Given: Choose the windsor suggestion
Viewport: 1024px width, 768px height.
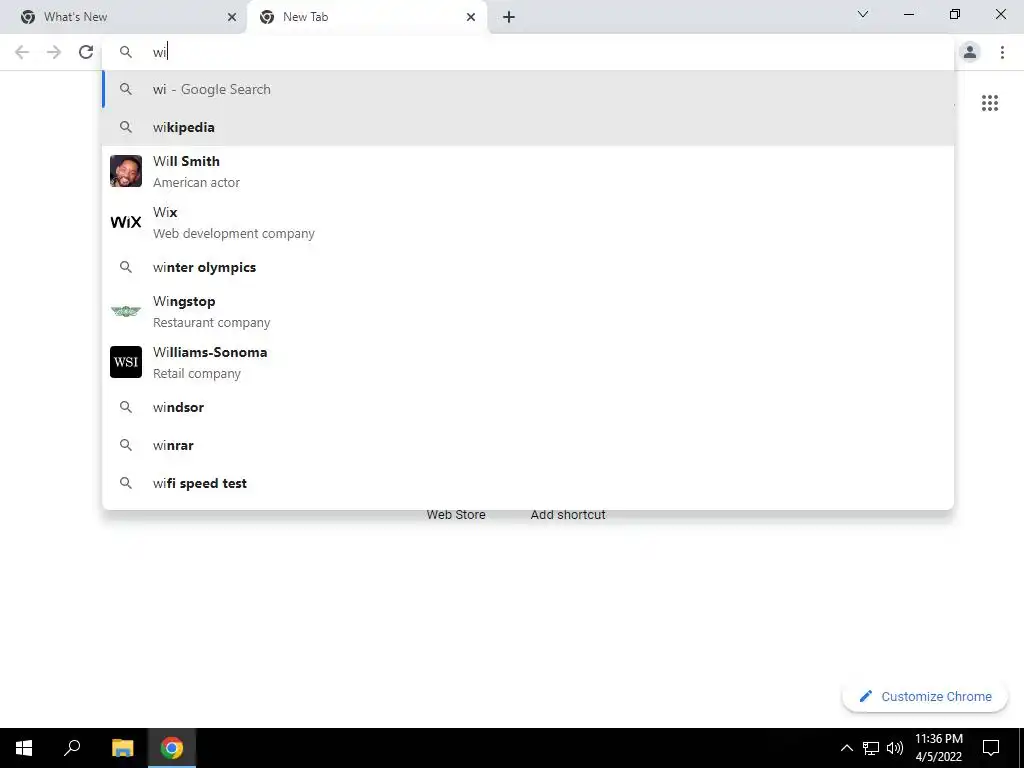Looking at the screenshot, I should 528,408.
